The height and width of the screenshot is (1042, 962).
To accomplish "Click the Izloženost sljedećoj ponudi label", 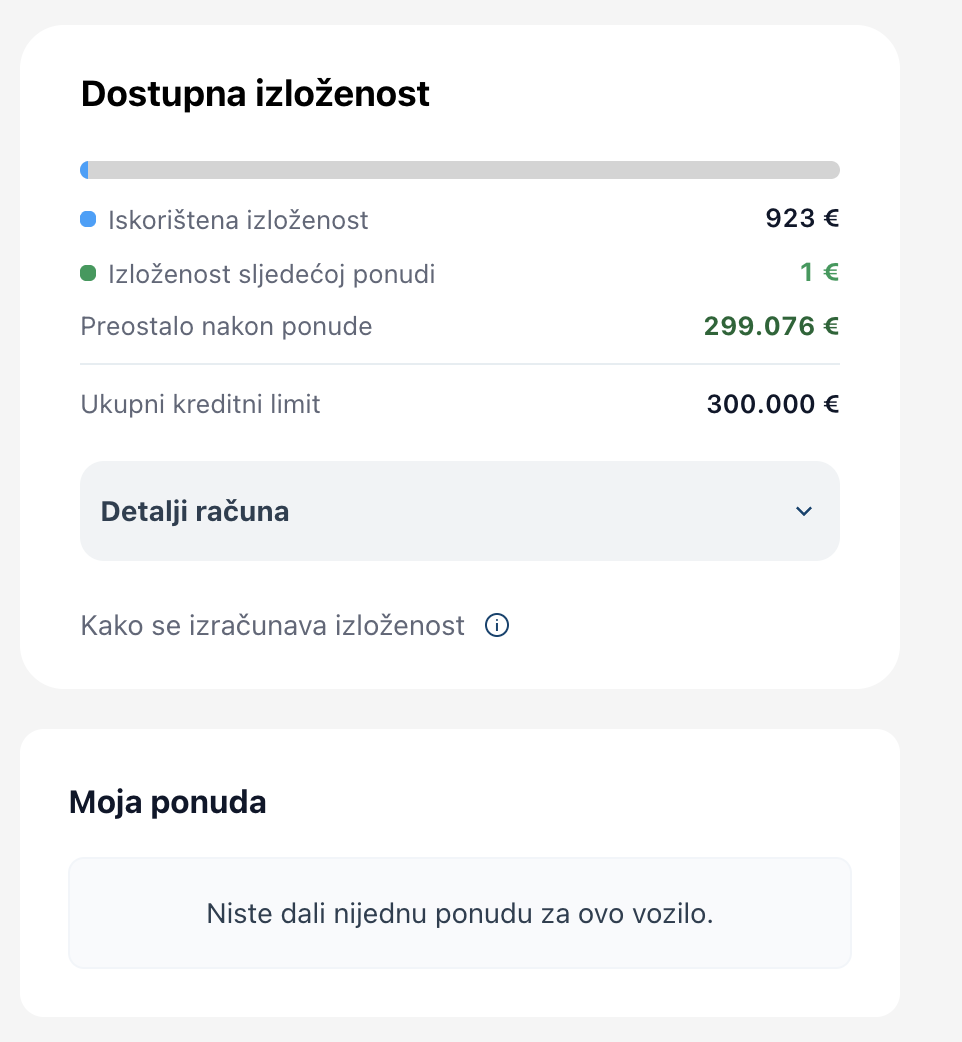I will click(272, 274).
